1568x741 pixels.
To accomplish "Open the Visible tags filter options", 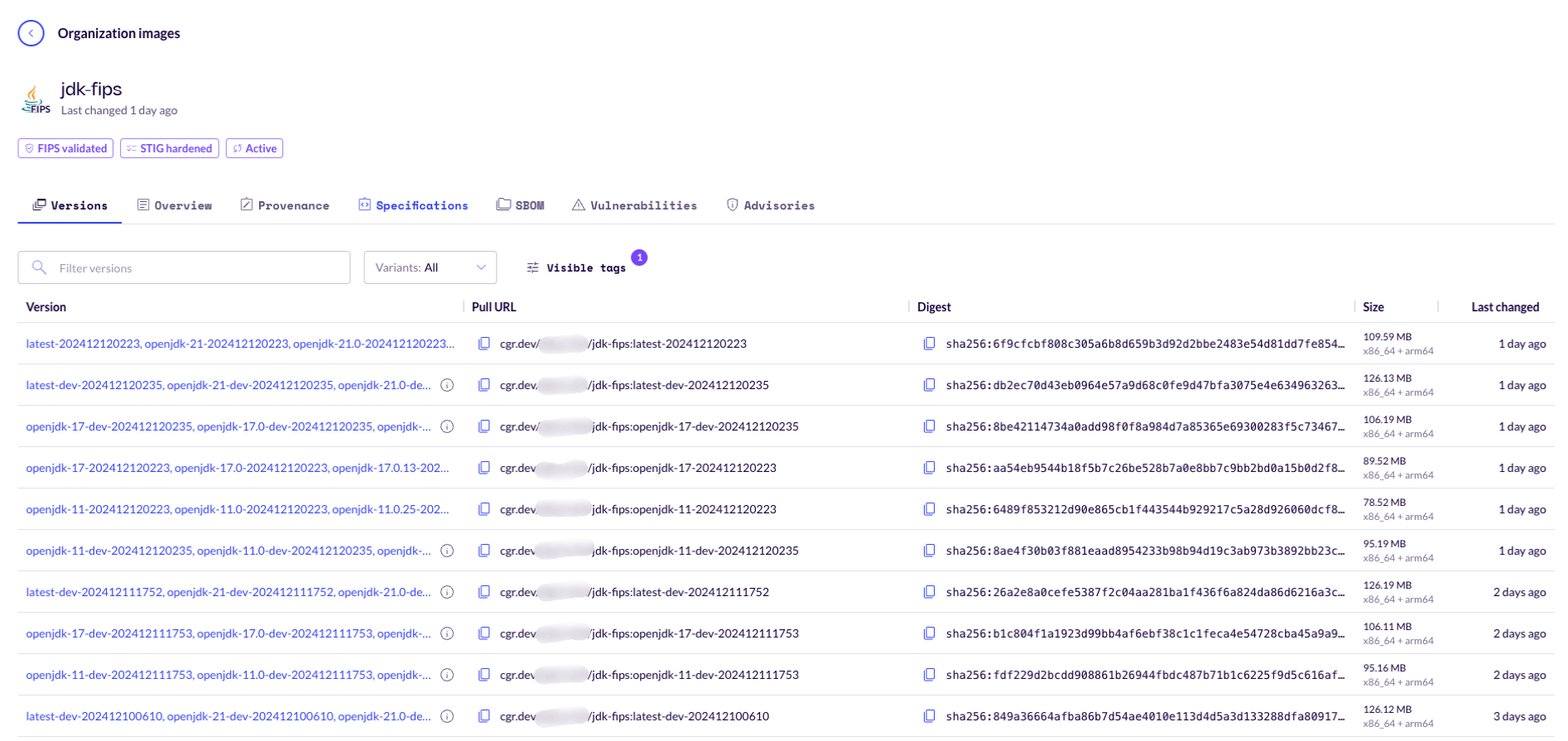I will 577,267.
